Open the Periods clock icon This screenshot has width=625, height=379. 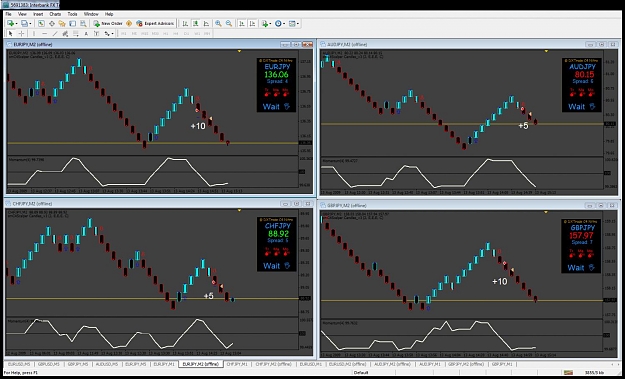tap(278, 24)
